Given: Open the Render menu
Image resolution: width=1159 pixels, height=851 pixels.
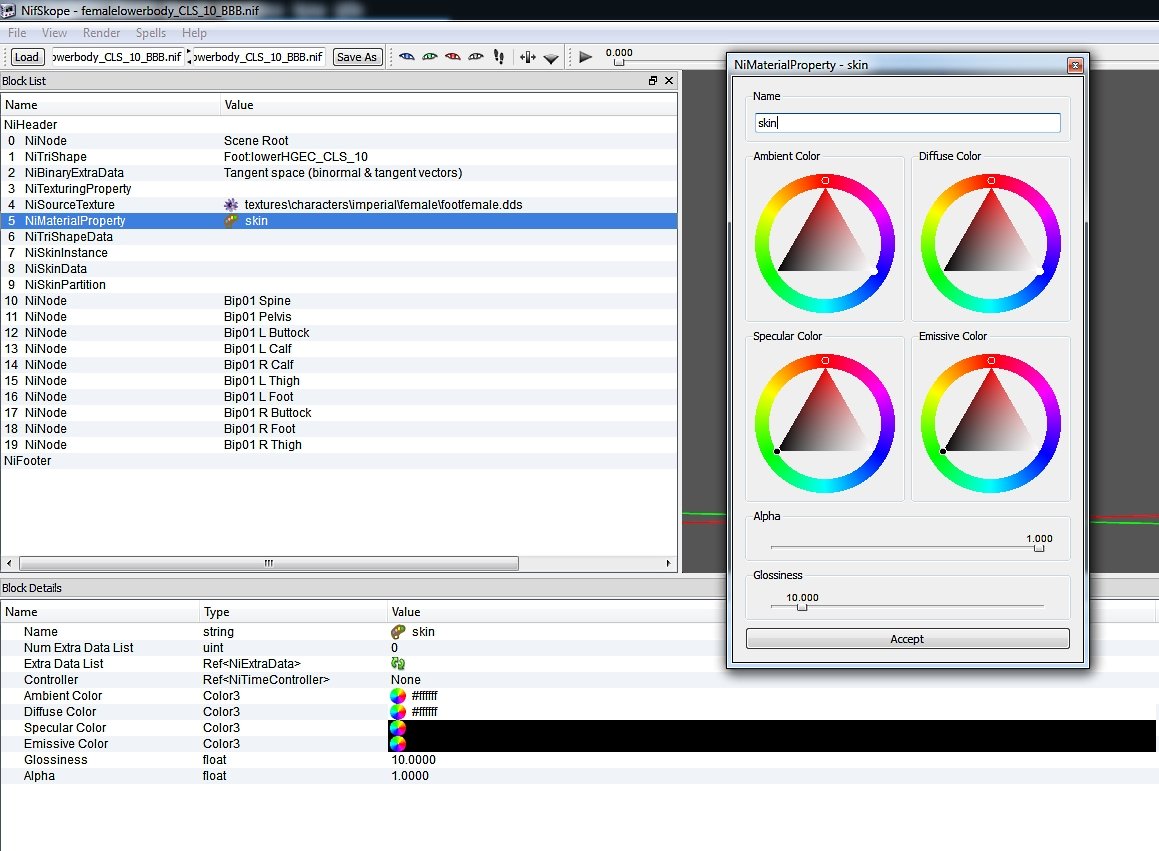Looking at the screenshot, I should [101, 33].
